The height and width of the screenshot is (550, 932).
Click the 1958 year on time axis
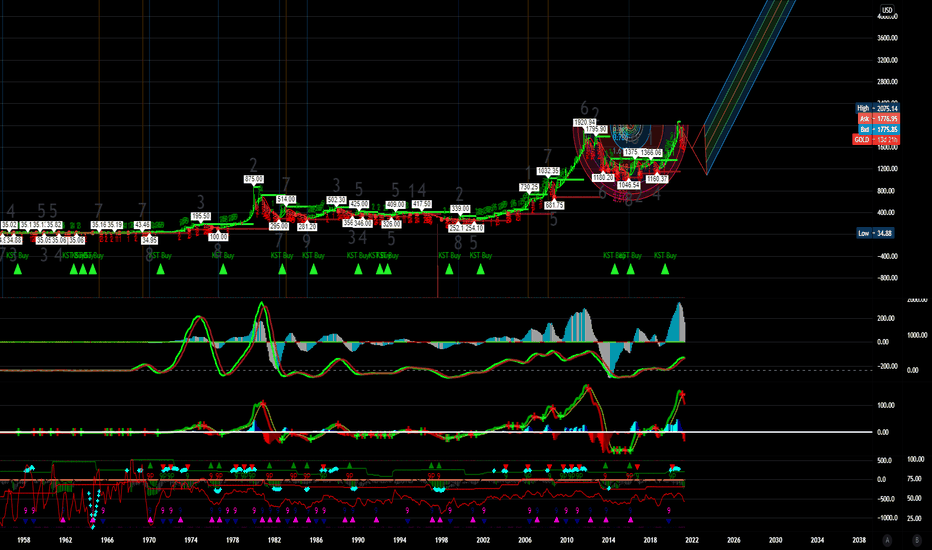click(x=24, y=540)
